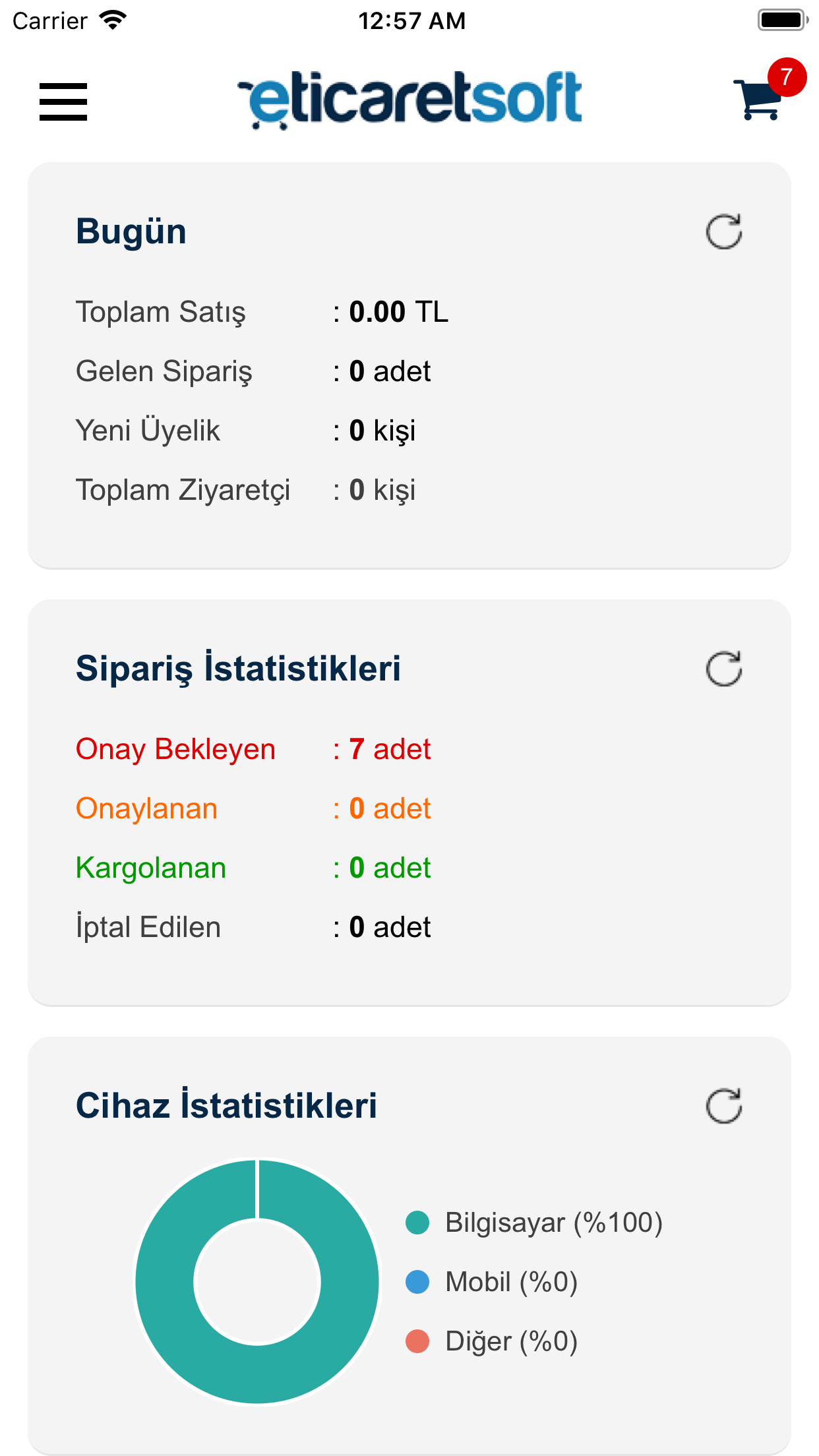The width and height of the screenshot is (819, 1456).
Task: Click the Mobil blue legend dot
Action: click(x=417, y=1282)
